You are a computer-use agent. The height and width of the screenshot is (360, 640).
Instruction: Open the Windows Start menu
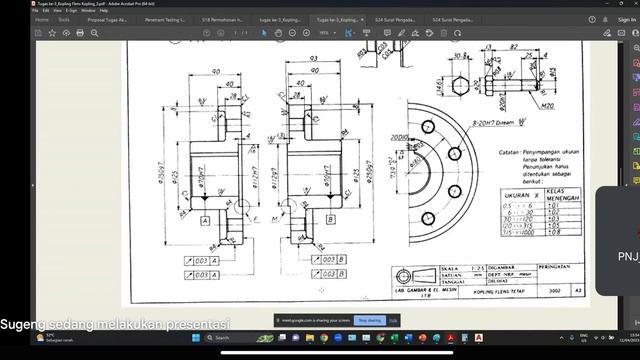pyautogui.click(x=196, y=338)
